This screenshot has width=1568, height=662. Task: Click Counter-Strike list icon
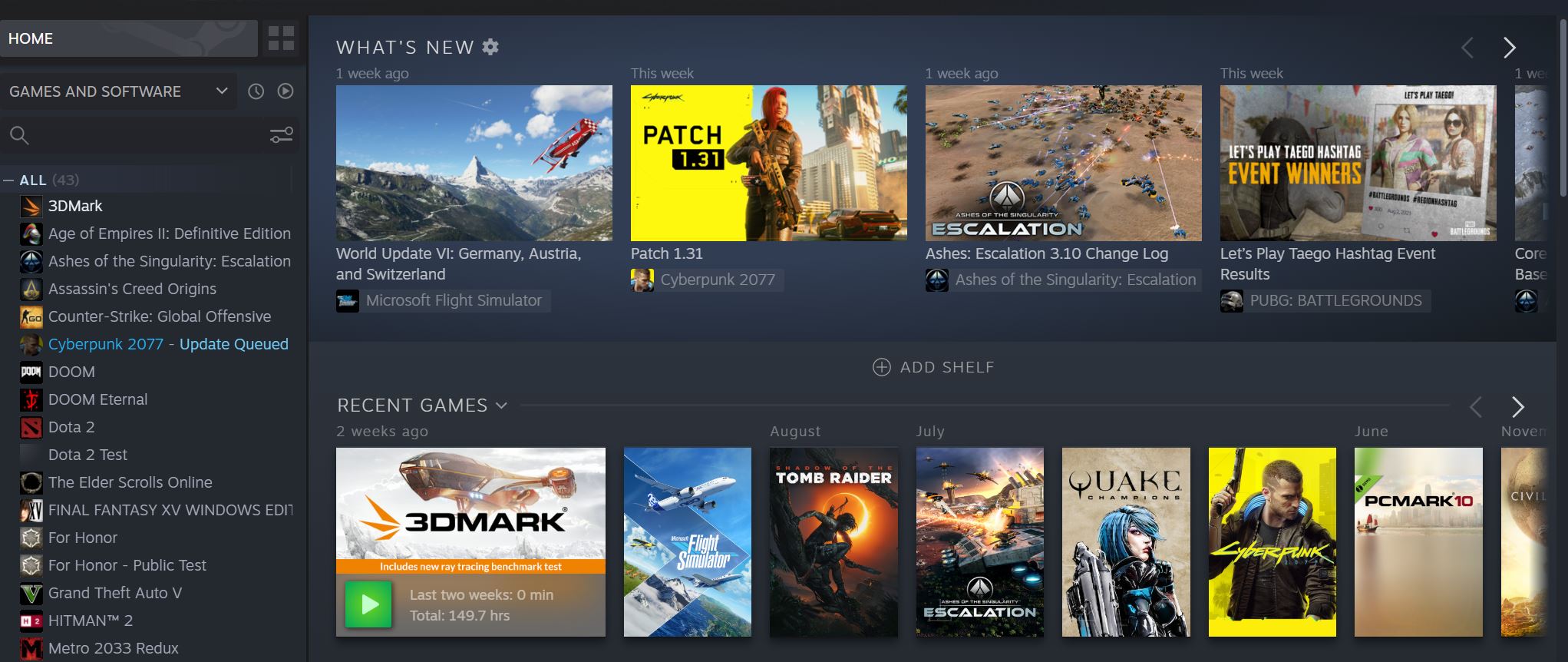click(x=31, y=316)
